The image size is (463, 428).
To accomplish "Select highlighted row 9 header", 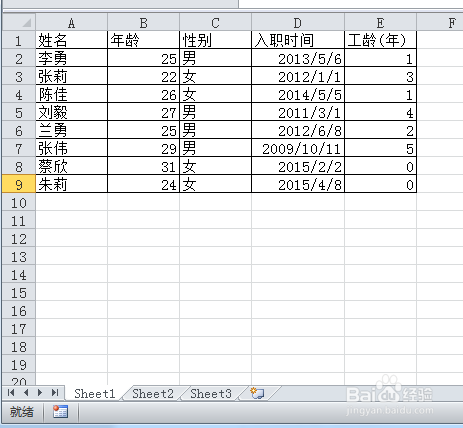I will click(x=19, y=184).
